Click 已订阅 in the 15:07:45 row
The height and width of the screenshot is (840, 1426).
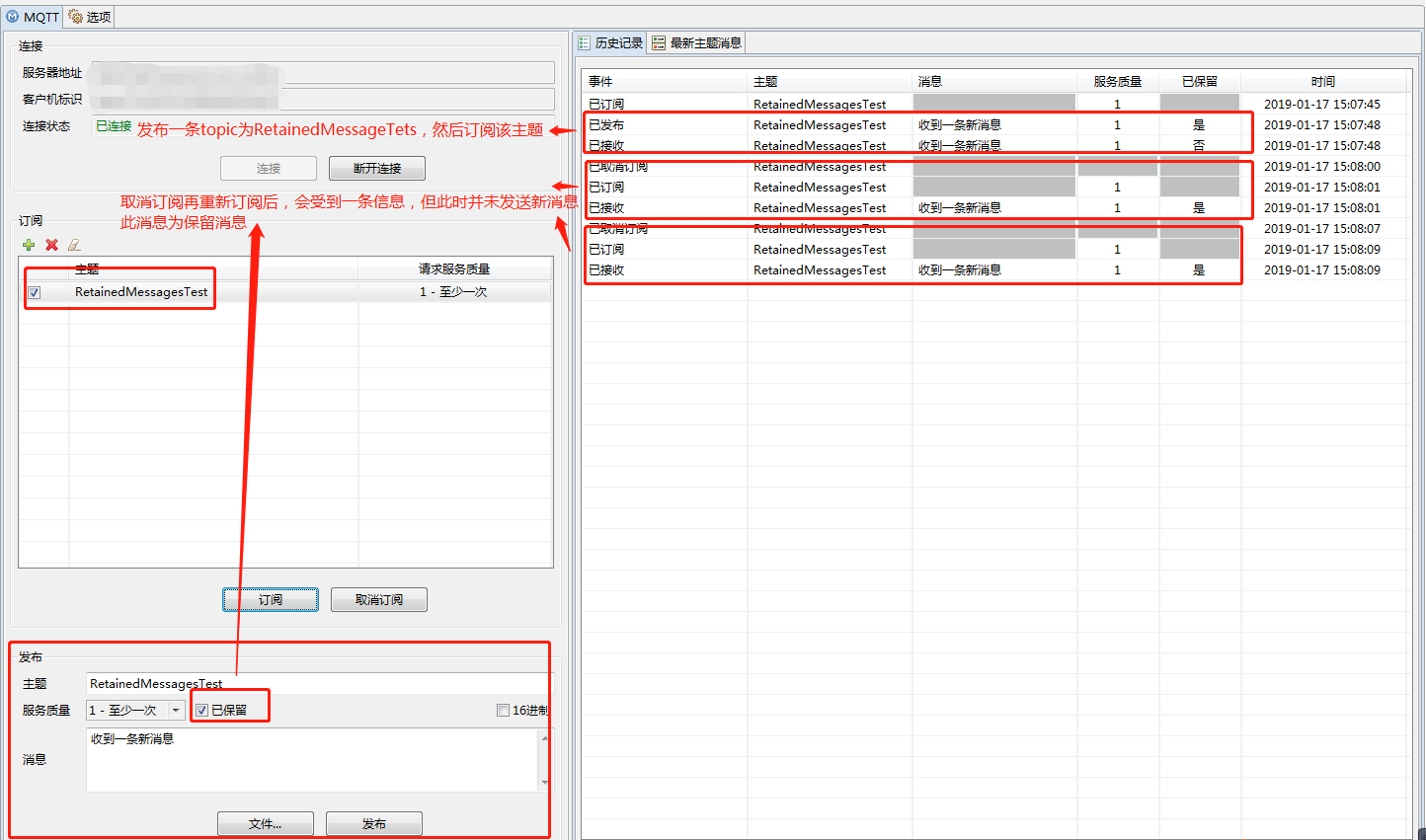point(606,104)
